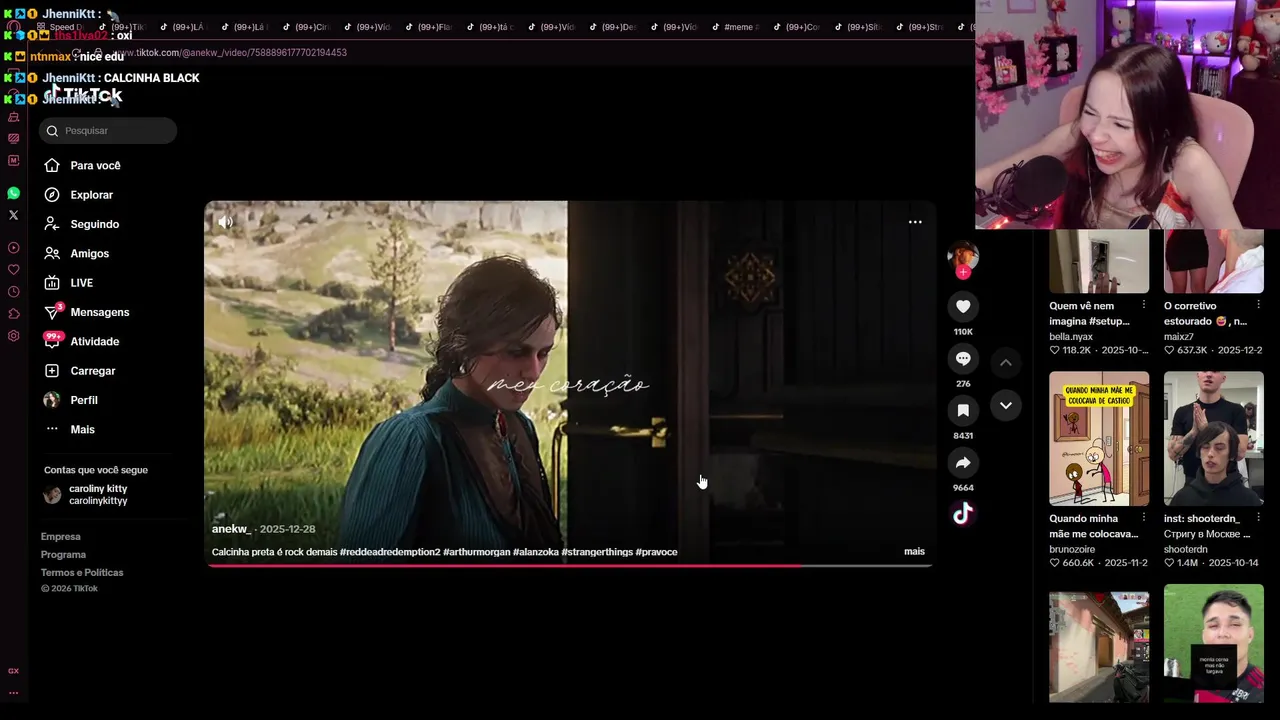
Task: Open options dots on 'O corretivo' card
Action: (x=1259, y=306)
